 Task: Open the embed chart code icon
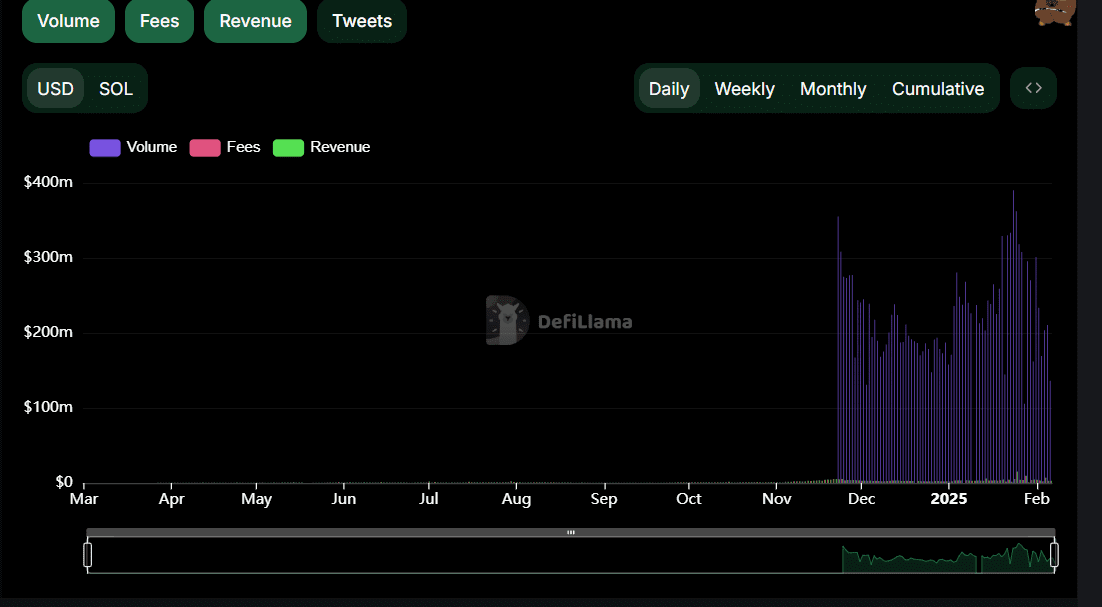[x=1033, y=88]
